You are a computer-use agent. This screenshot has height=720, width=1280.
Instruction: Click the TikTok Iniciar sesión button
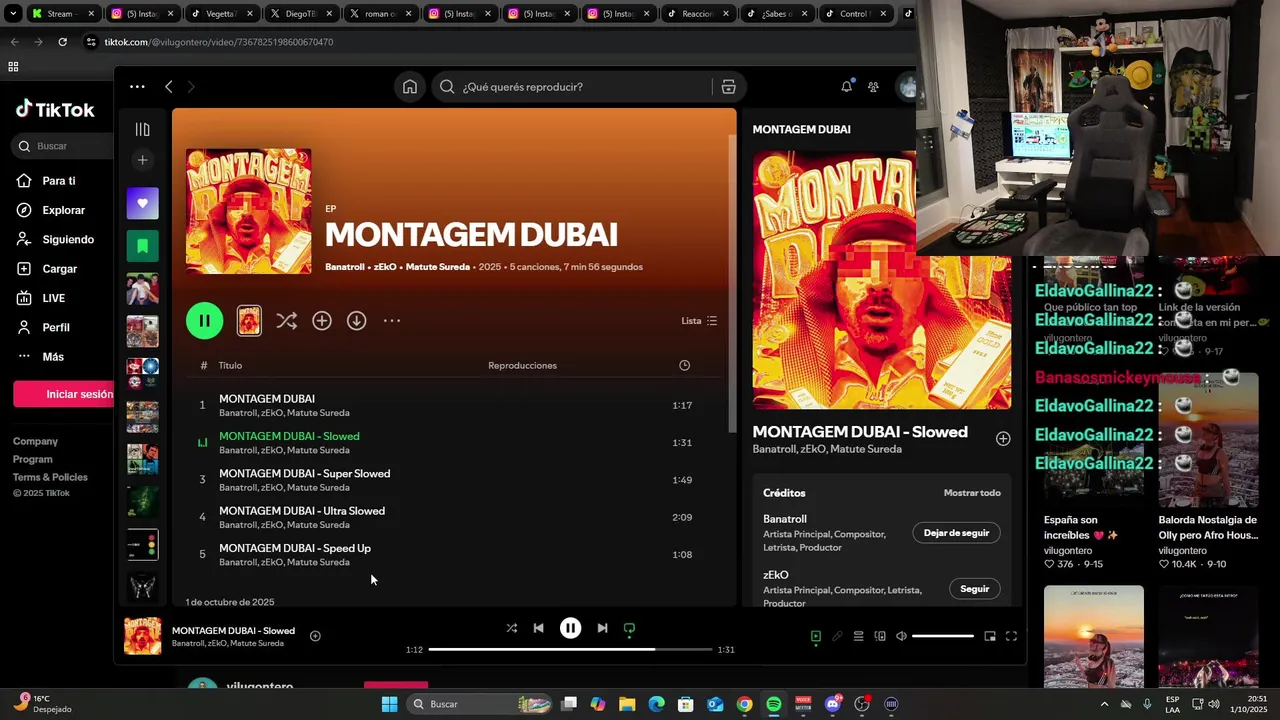63,394
